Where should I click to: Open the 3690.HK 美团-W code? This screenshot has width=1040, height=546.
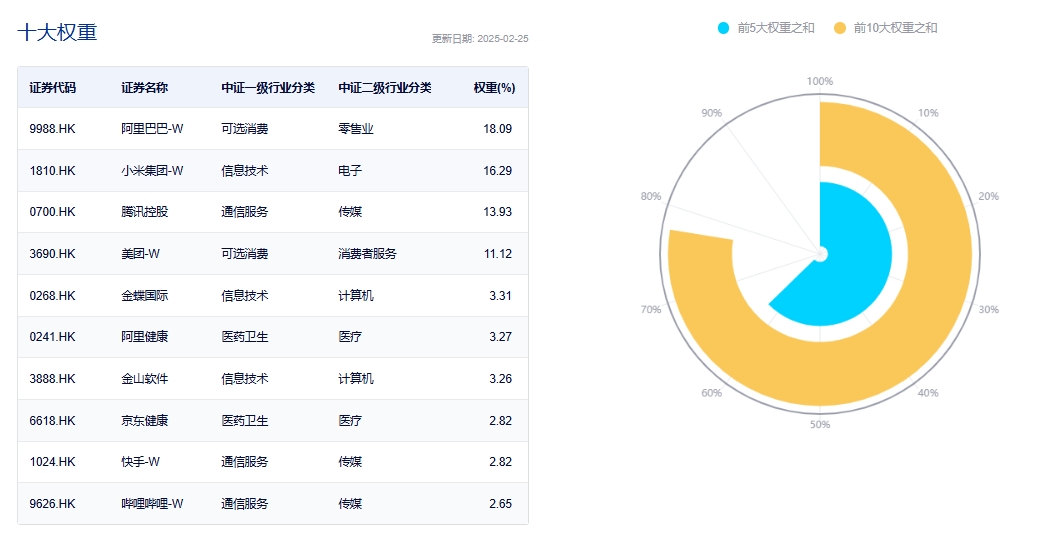click(52, 253)
